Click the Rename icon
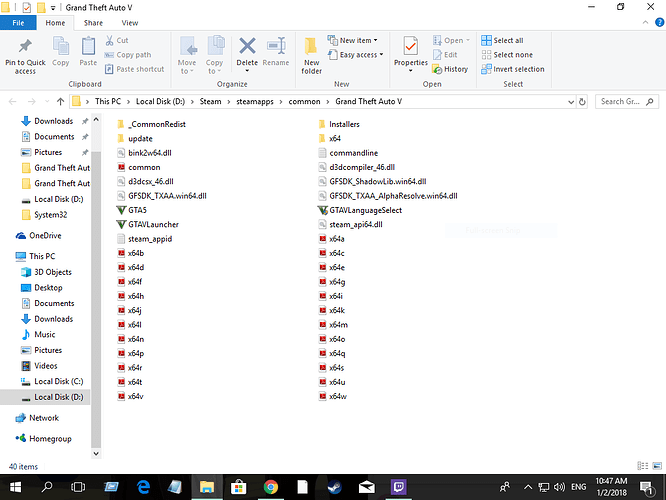 pyautogui.click(x=276, y=46)
